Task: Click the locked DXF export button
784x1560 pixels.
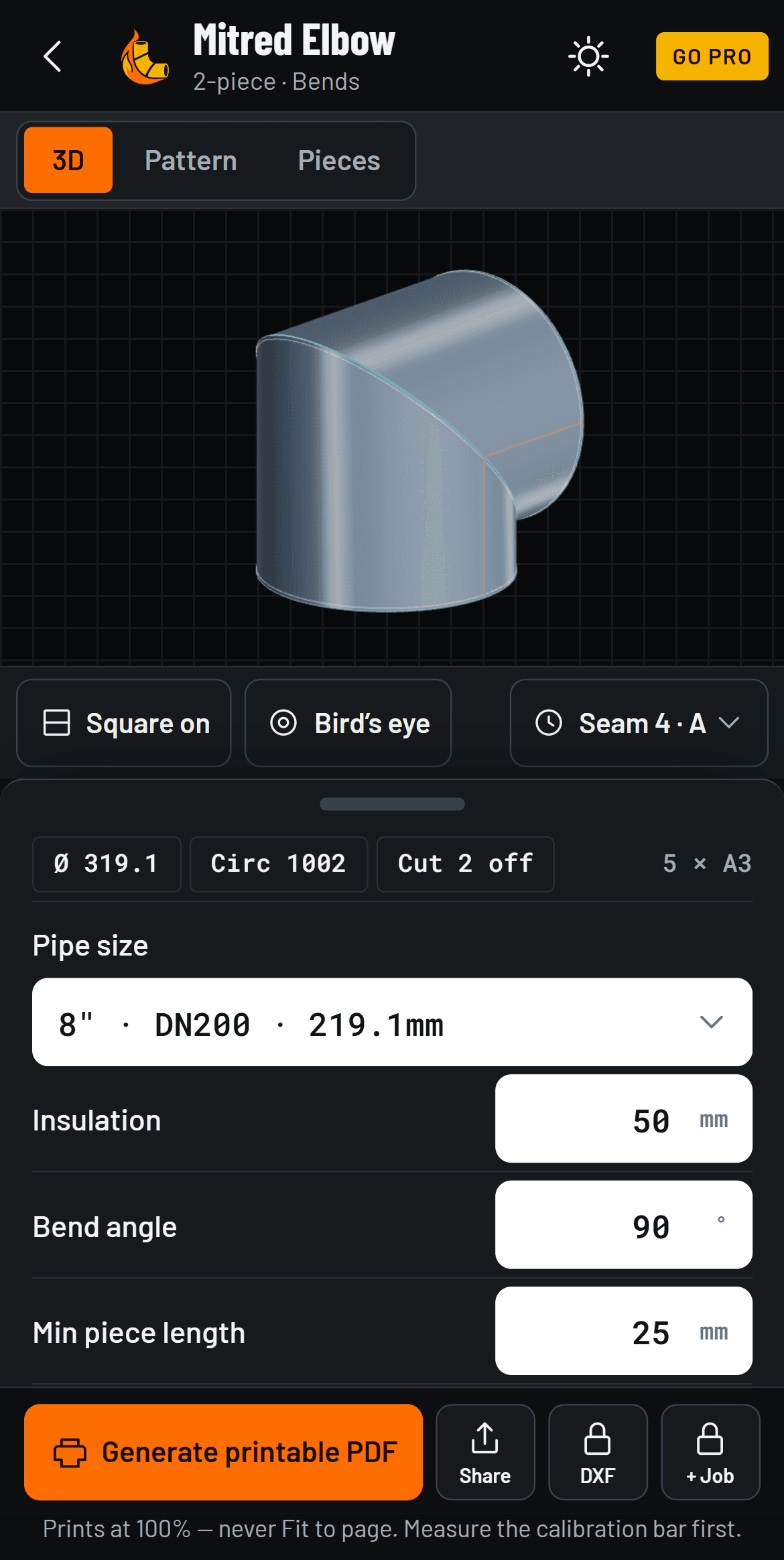Action: tap(598, 1452)
